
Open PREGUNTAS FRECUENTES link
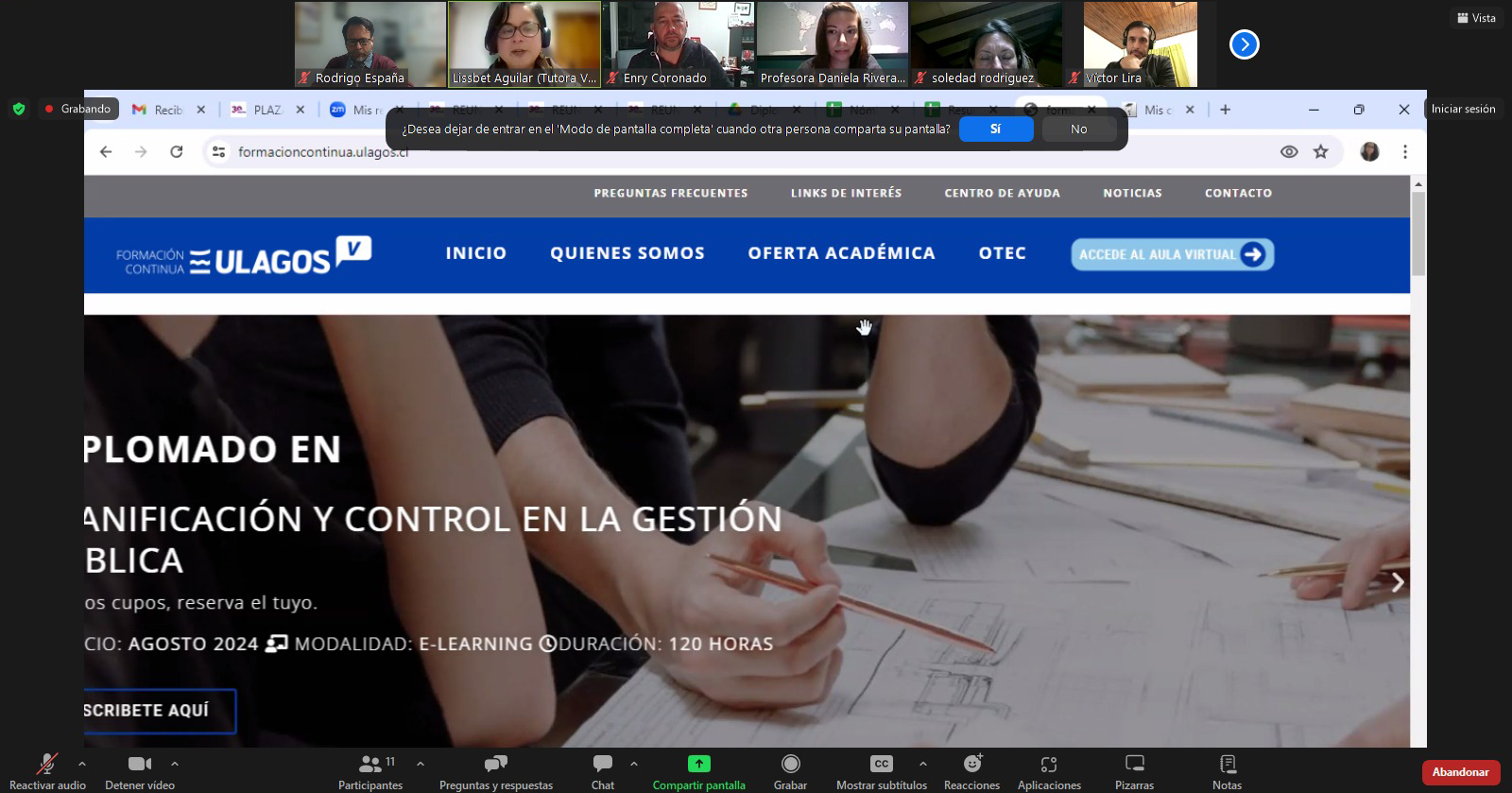[671, 193]
